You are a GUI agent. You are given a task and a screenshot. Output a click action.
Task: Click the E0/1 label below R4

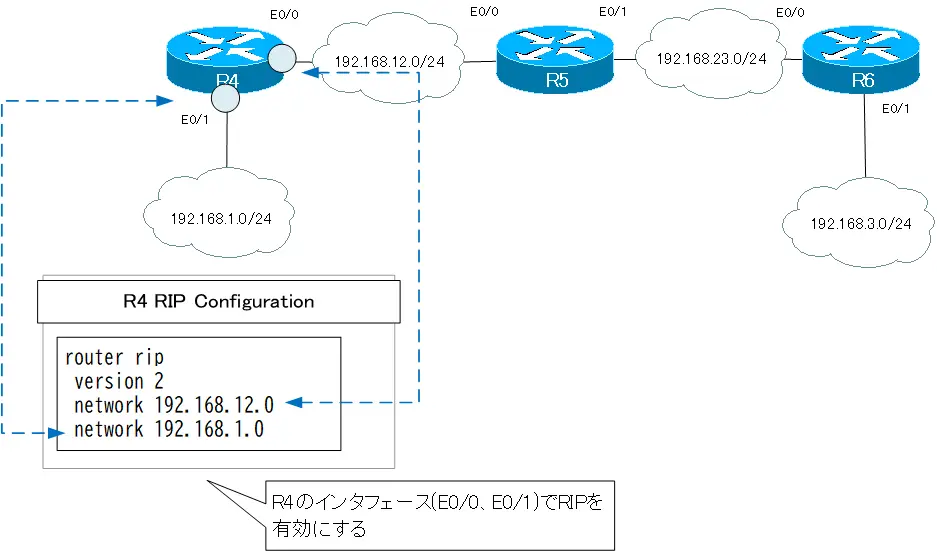click(x=195, y=120)
